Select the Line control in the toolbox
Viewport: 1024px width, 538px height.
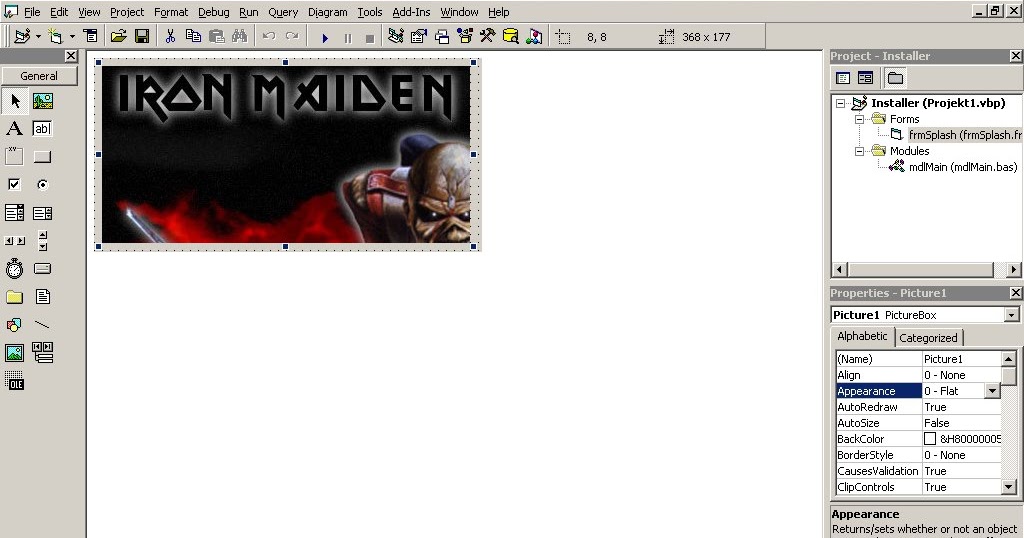(42, 324)
